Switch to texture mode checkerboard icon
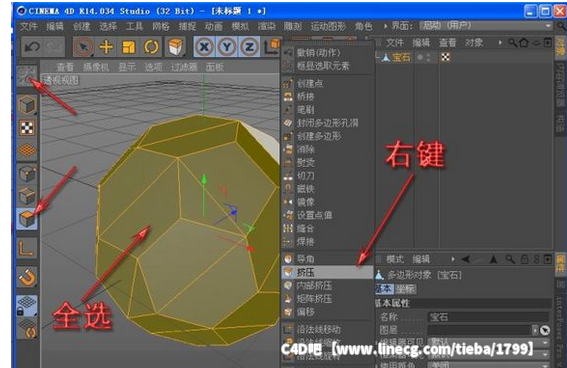This screenshot has width=567, height=368. [27, 128]
